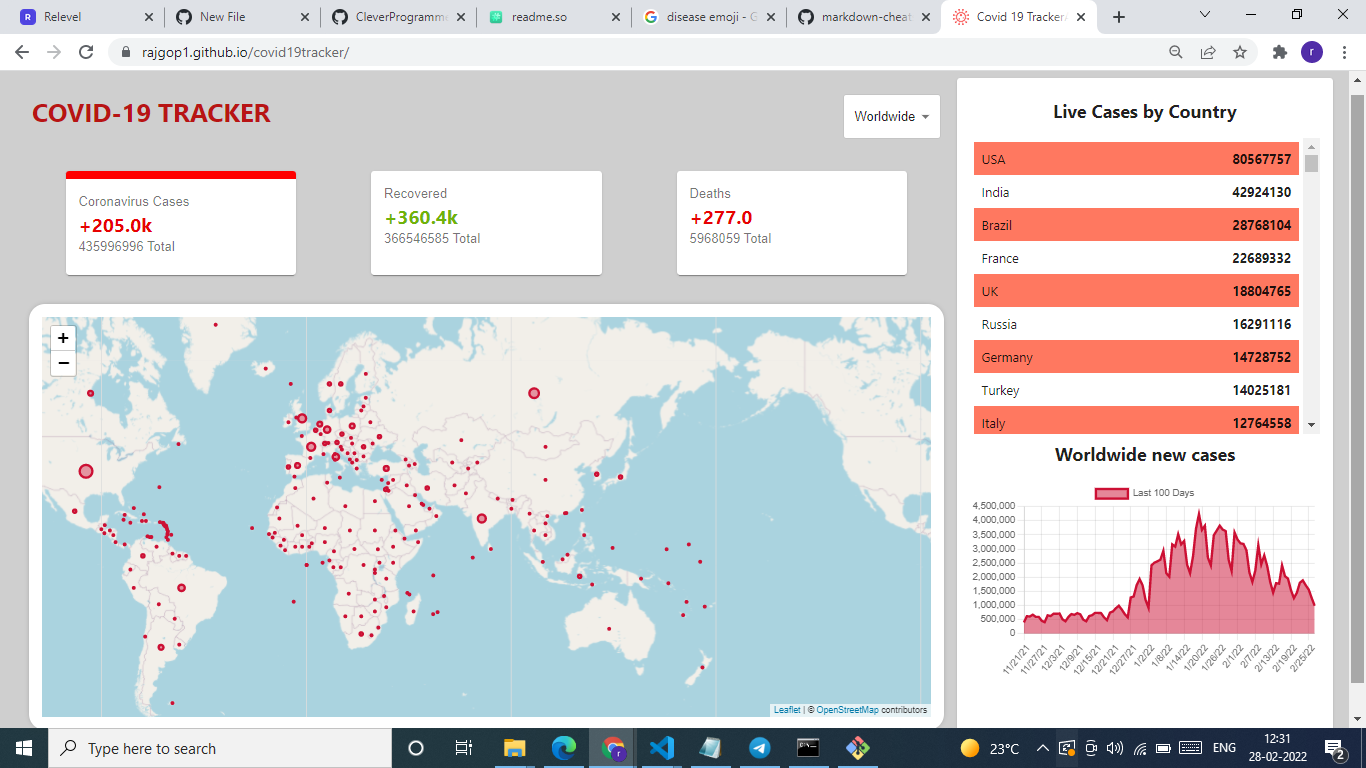Open the clock showing 12:31
The width and height of the screenshot is (1366, 768).
coord(1277,748)
